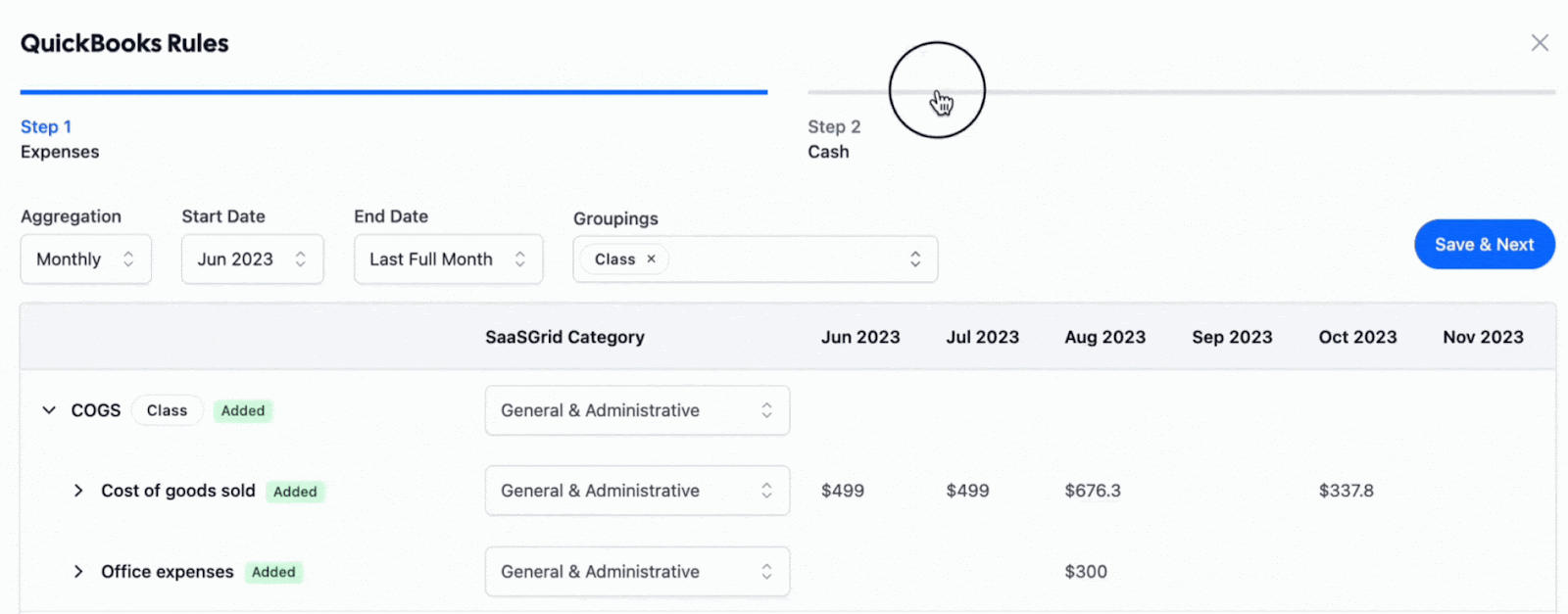The width and height of the screenshot is (1568, 614).
Task: Click the SaaSGrid Category column header
Action: [564, 337]
